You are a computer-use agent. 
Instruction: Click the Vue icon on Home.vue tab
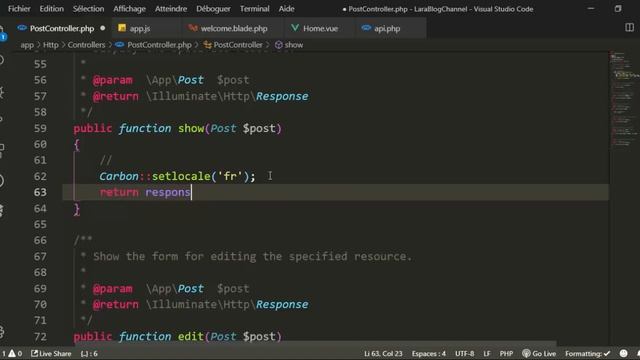coord(295,28)
